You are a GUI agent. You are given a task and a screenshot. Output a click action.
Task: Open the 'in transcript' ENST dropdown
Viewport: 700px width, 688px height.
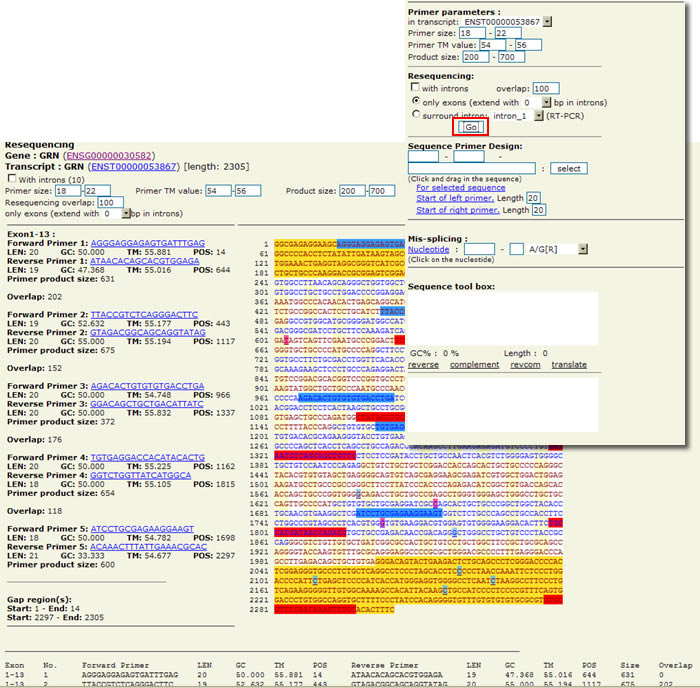tap(547, 21)
